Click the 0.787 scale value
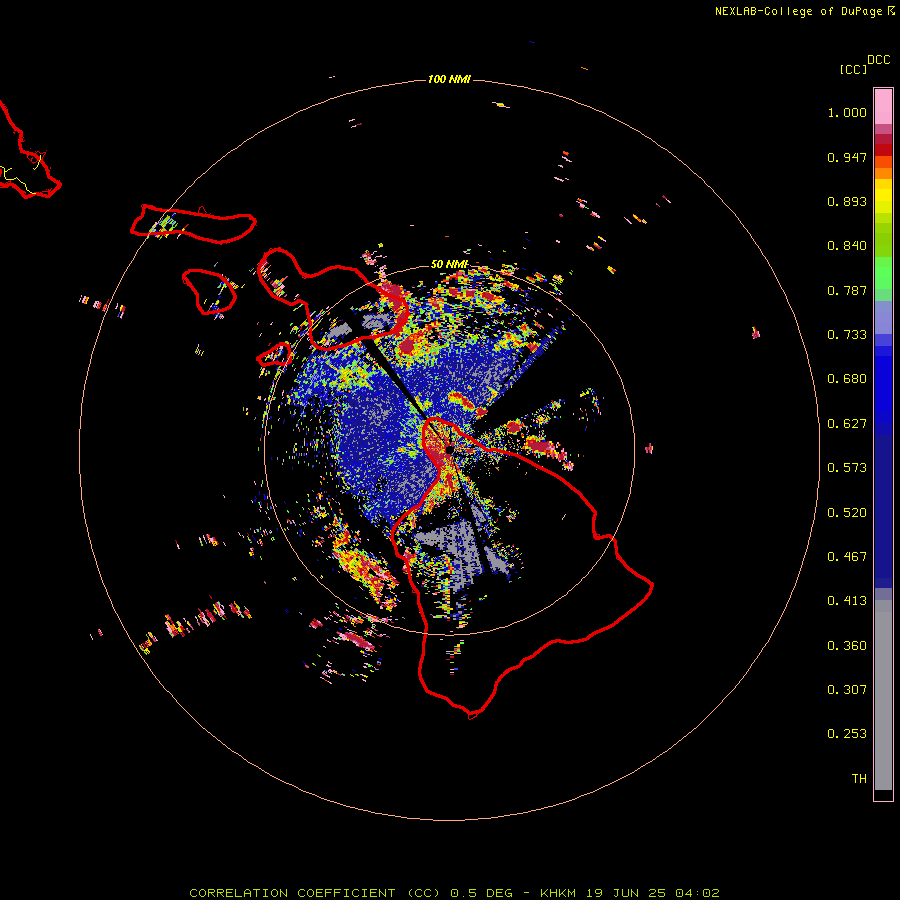This screenshot has height=900, width=900. point(847,290)
